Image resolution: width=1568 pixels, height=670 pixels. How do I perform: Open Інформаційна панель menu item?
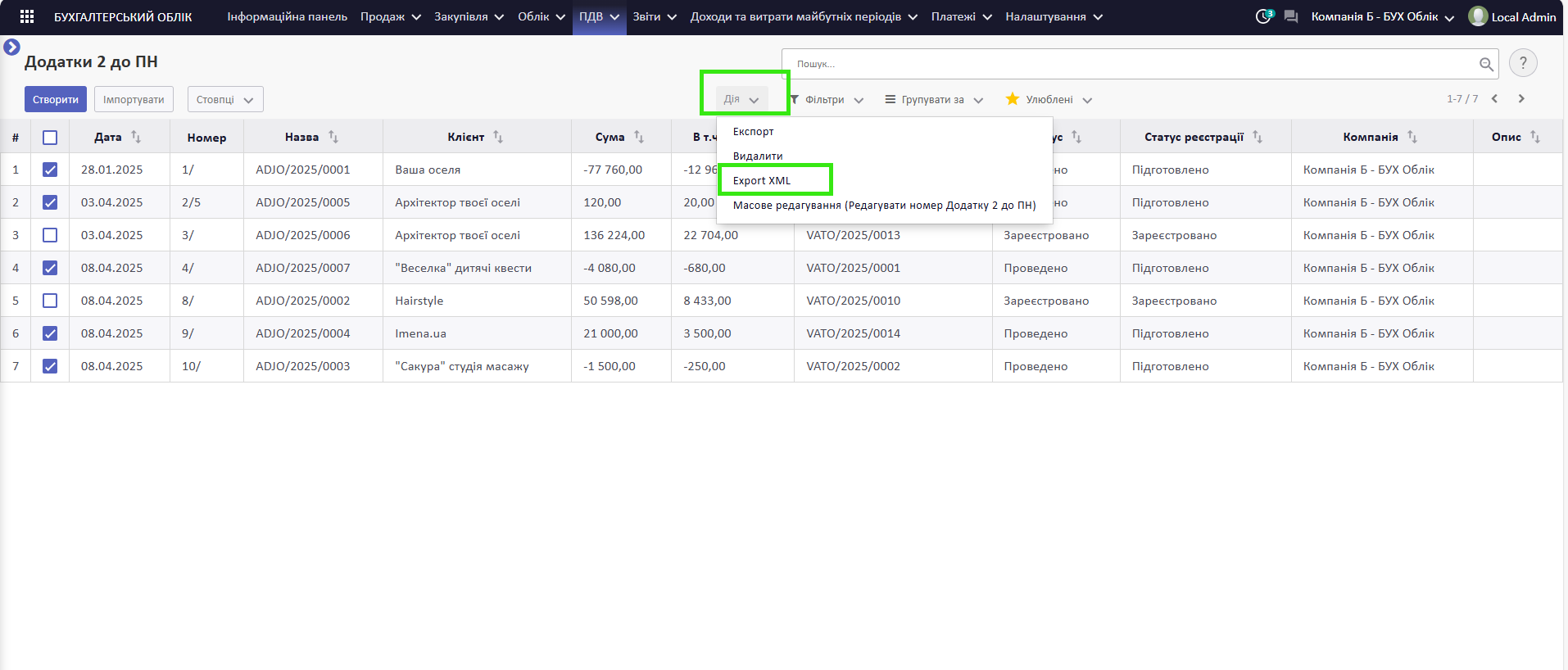coord(288,16)
